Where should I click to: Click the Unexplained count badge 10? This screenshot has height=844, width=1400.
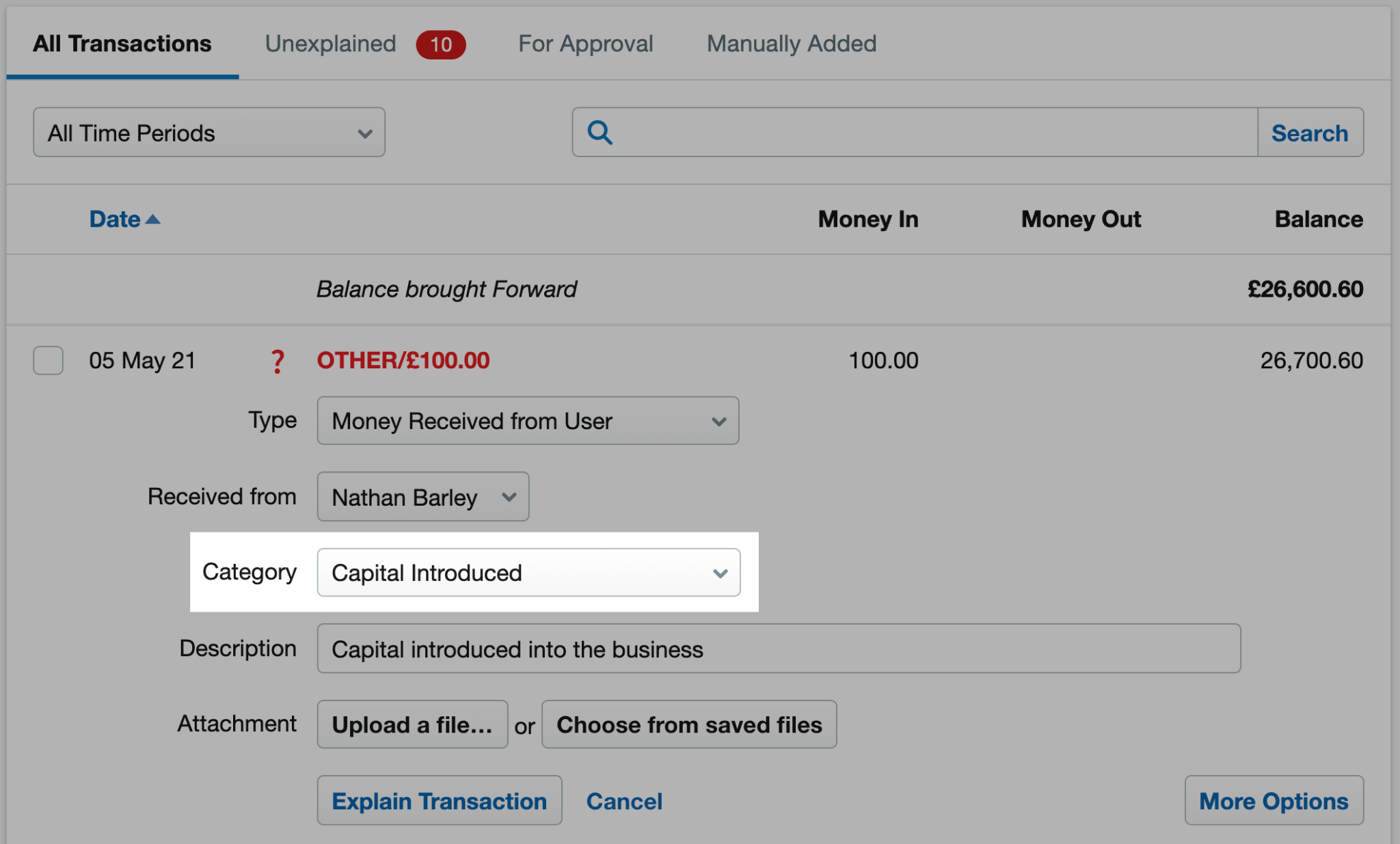(x=441, y=45)
